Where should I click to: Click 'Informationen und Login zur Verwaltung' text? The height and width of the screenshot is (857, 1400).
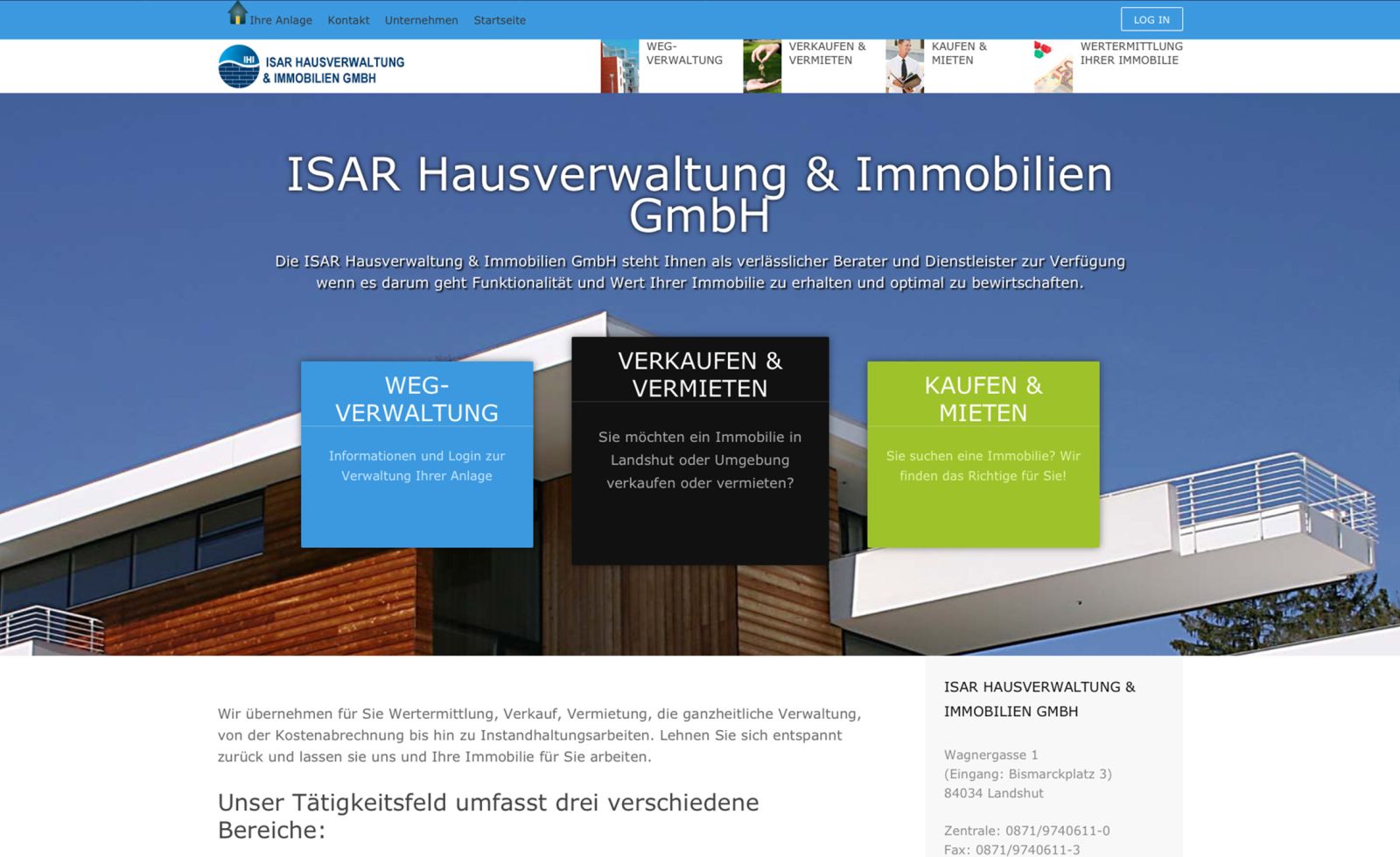(x=416, y=466)
